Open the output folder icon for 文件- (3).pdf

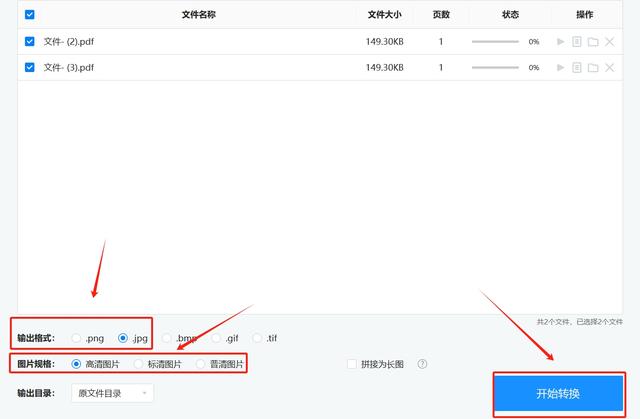(x=593, y=68)
